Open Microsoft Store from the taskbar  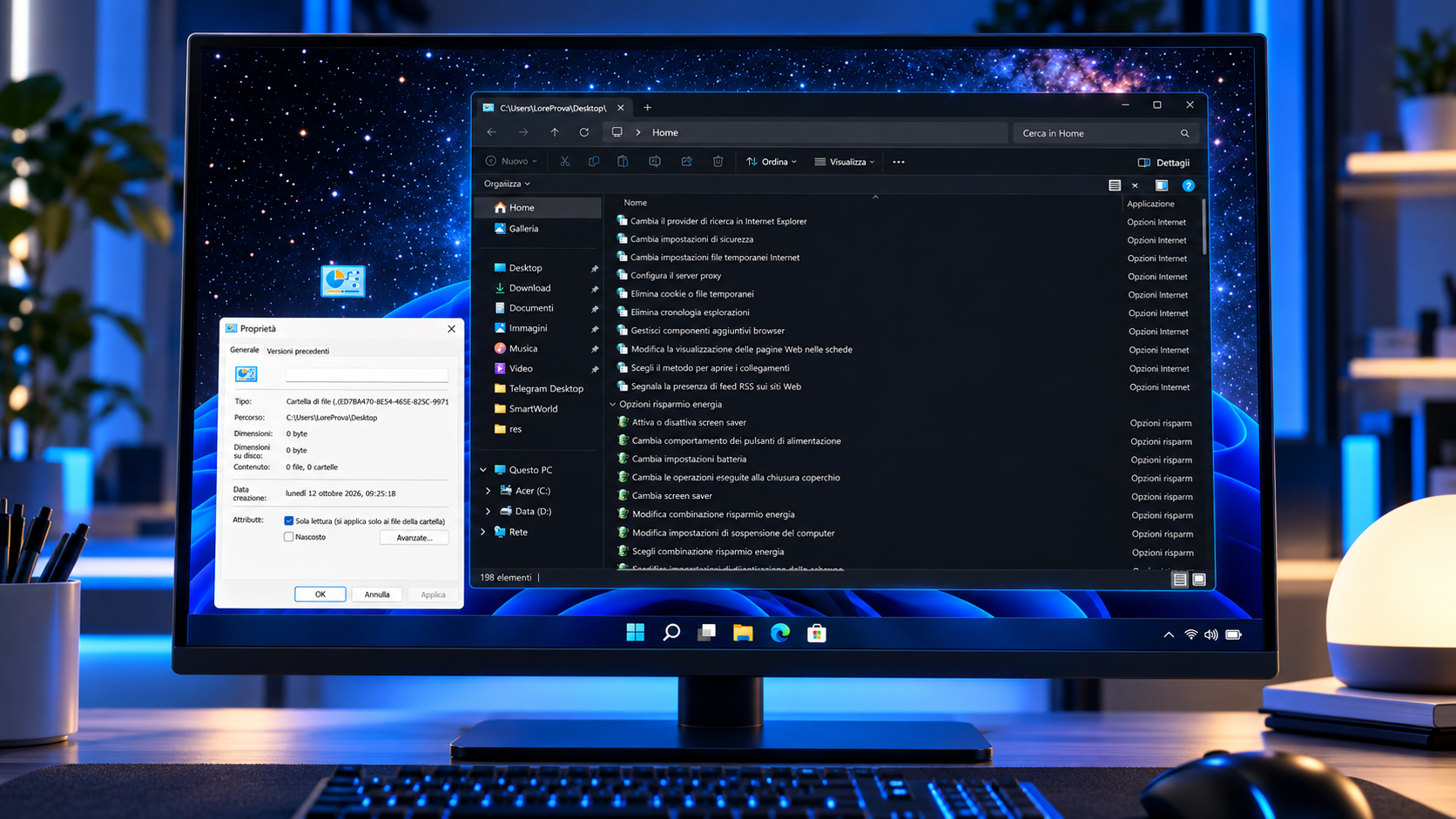point(816,633)
